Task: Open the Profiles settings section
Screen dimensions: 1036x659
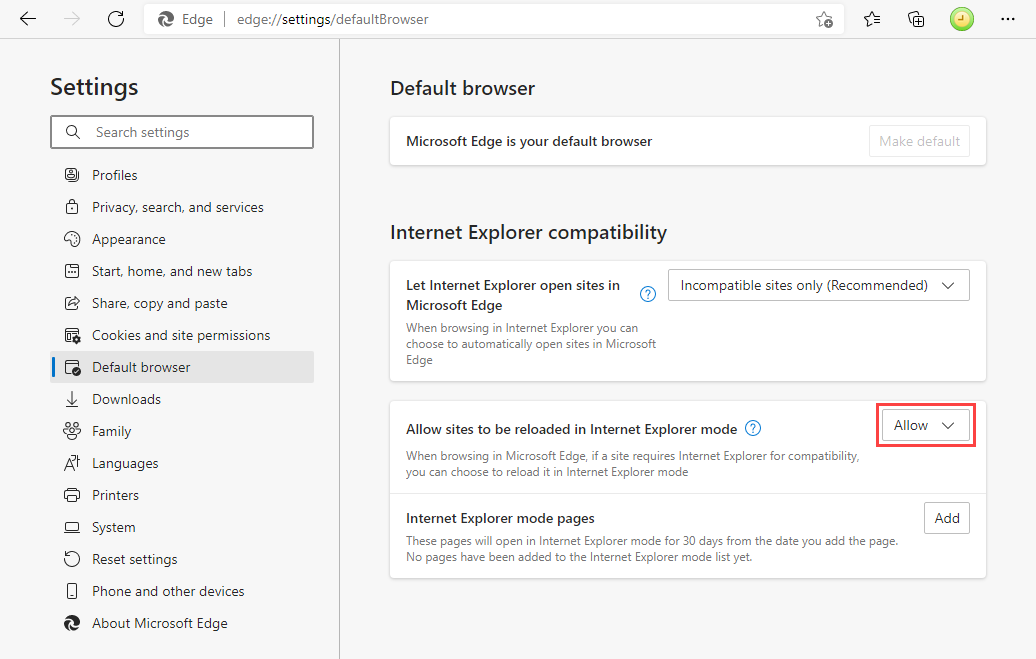Action: pyautogui.click(x=115, y=175)
